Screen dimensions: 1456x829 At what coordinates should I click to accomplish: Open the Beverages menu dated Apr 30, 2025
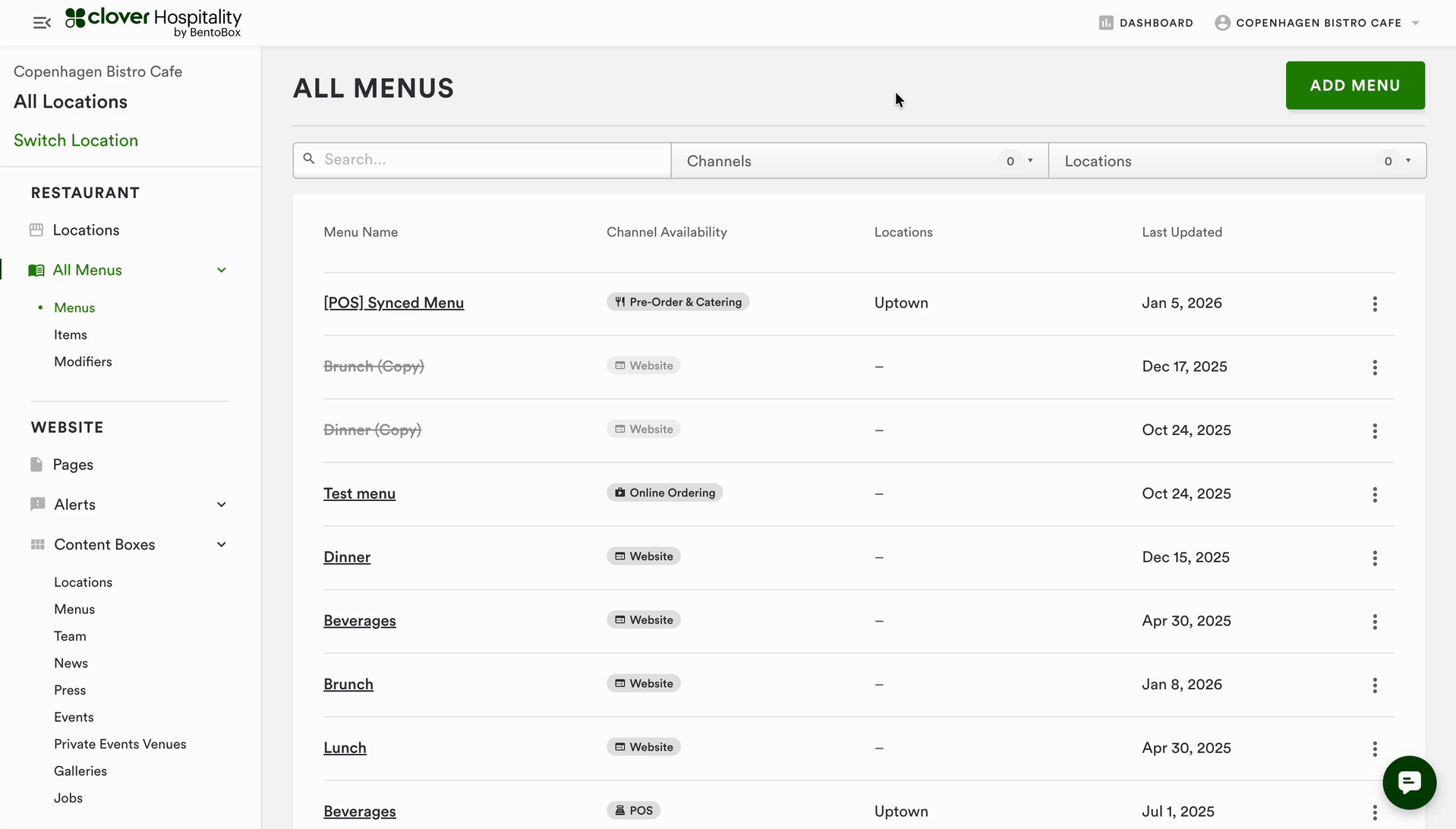[x=360, y=621]
